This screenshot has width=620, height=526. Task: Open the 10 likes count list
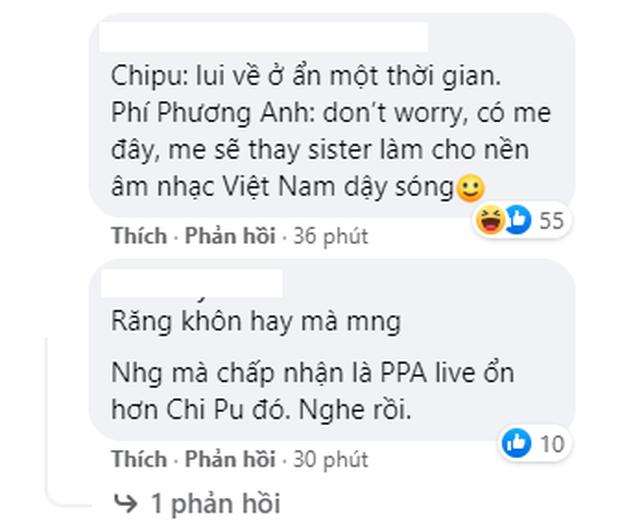[x=552, y=444]
